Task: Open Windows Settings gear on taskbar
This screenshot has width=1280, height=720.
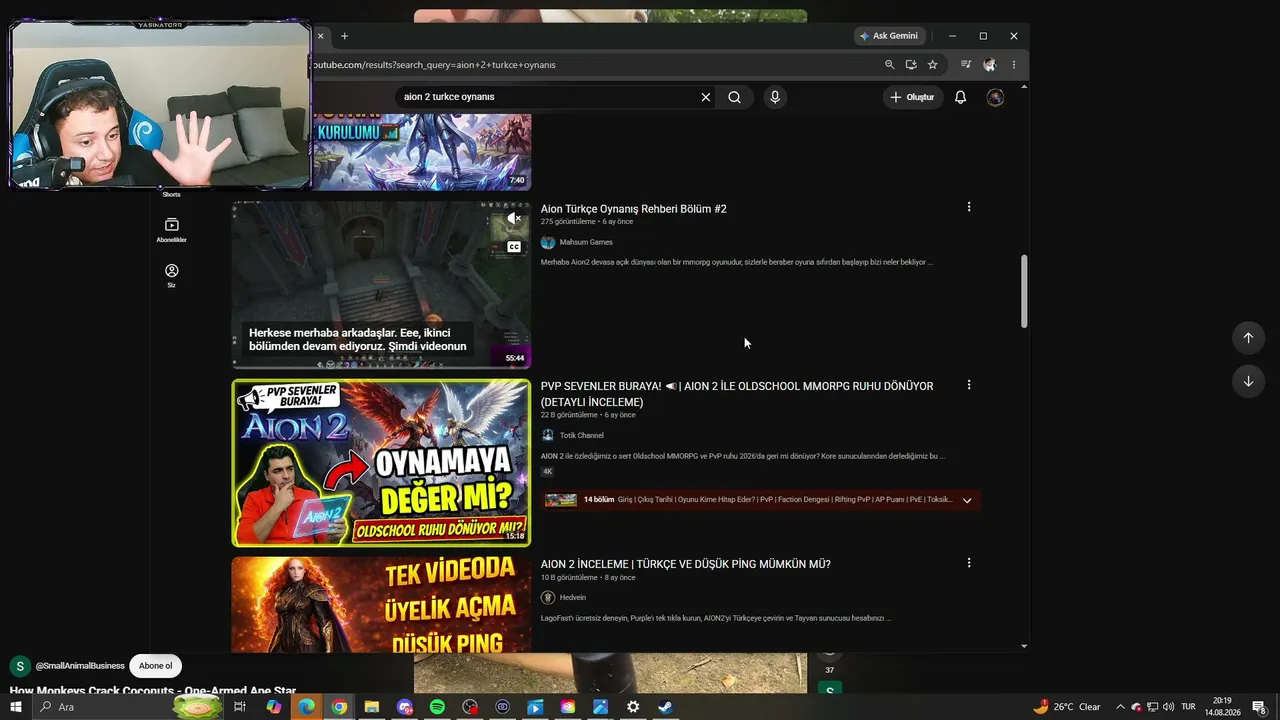Action: click(x=633, y=707)
